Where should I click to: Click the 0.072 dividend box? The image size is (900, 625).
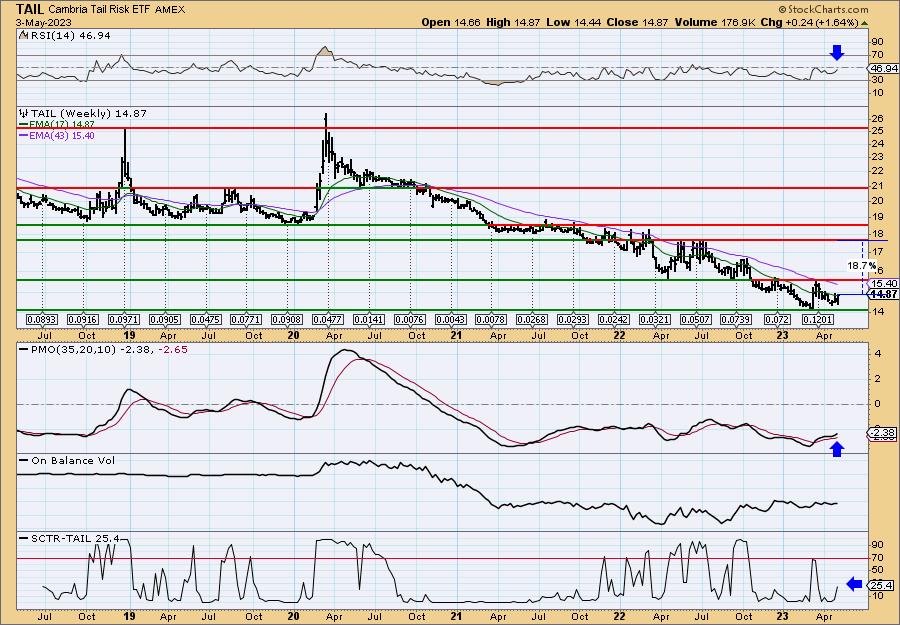pos(778,319)
